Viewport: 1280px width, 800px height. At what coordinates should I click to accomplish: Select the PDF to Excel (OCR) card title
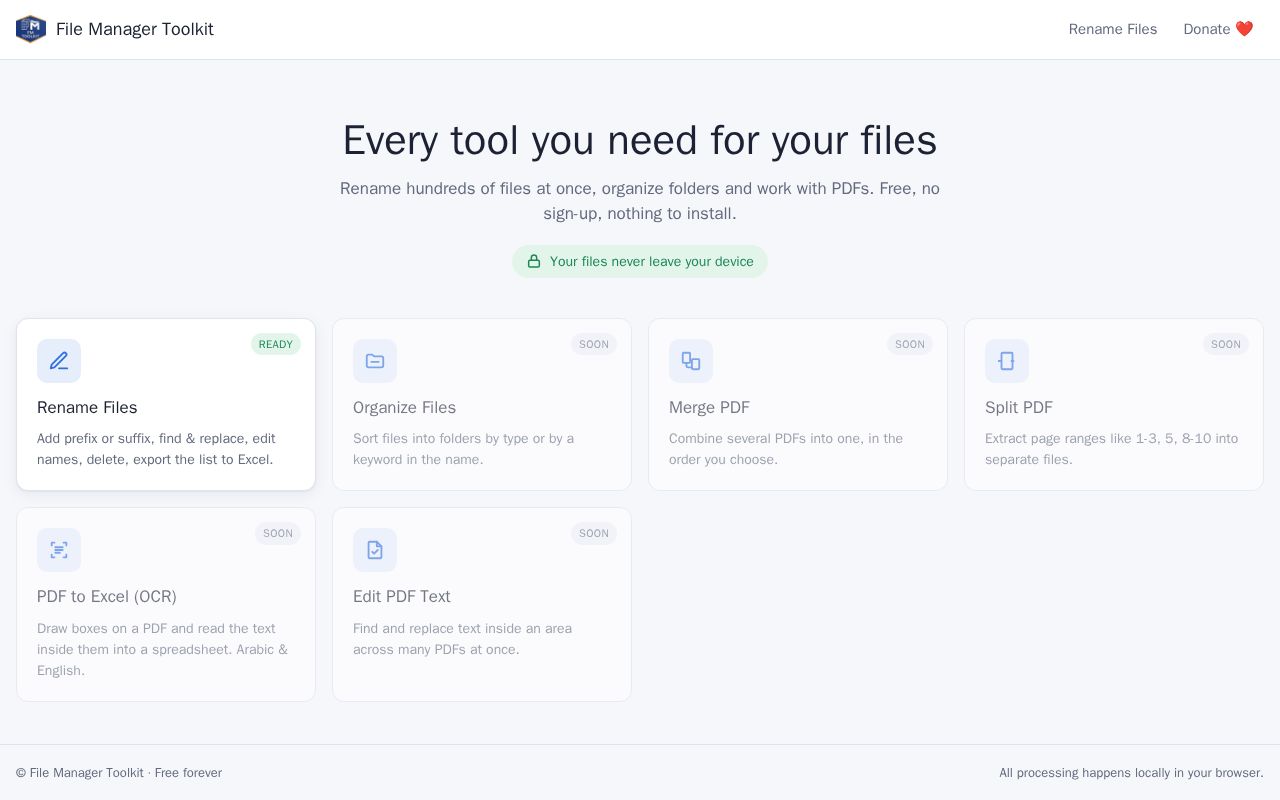click(x=107, y=596)
